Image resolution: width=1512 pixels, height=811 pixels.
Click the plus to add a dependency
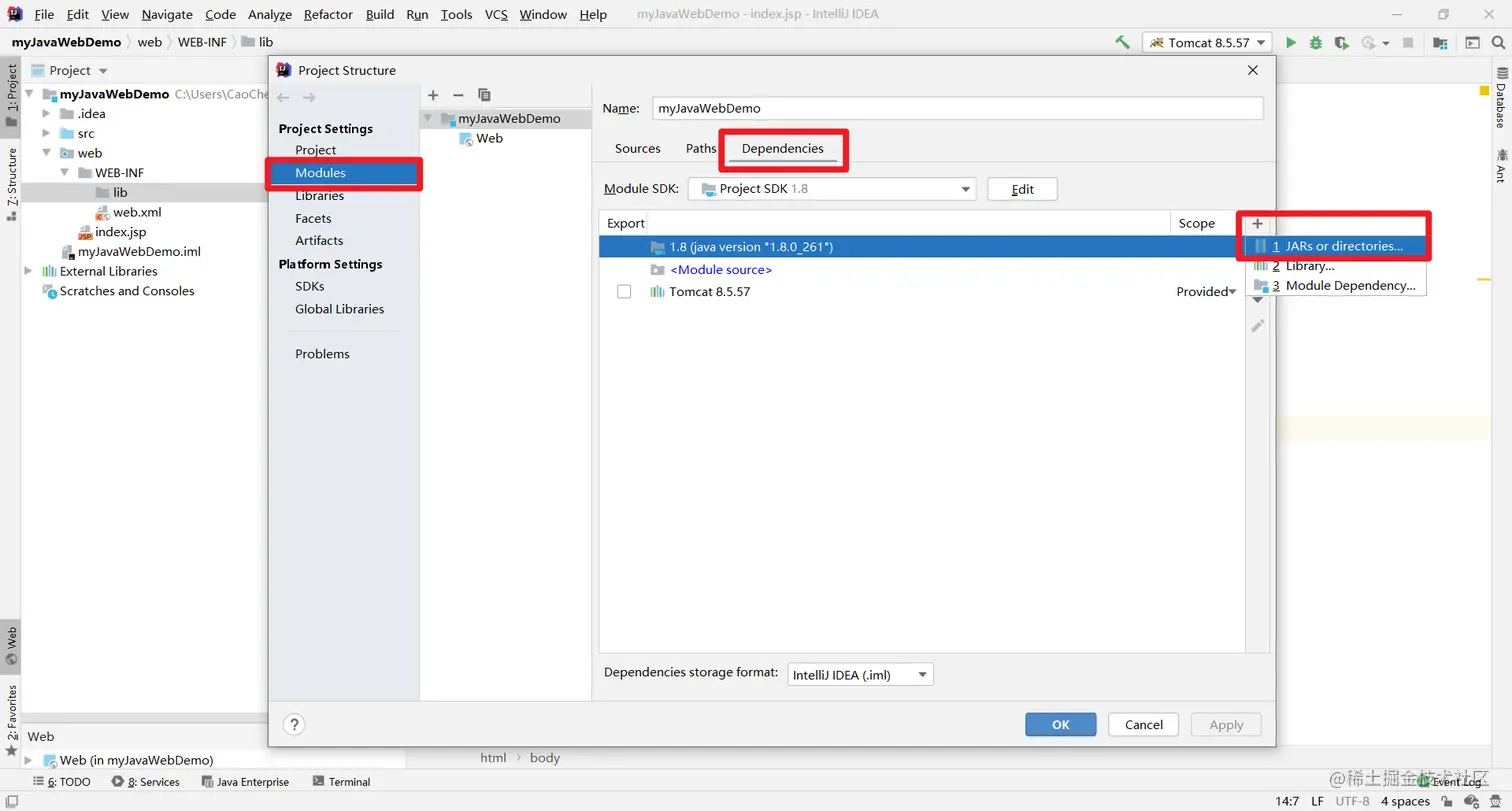pos(1258,224)
